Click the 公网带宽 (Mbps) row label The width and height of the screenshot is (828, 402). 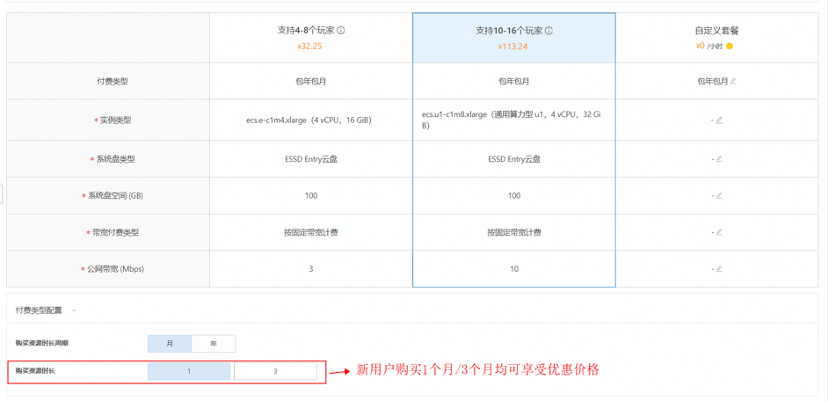coord(115,269)
